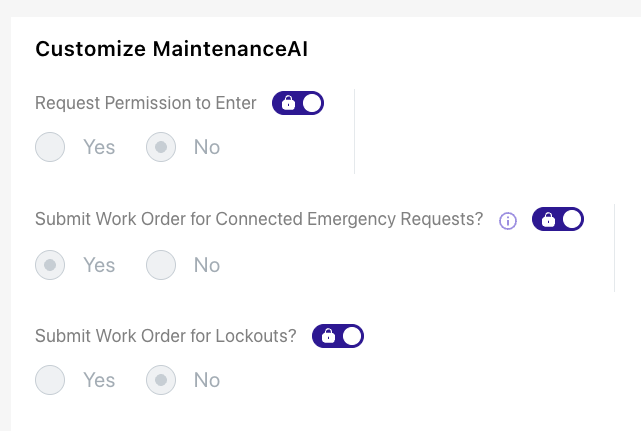Choose No radio for Connected Emergency Requests
This screenshot has height=431, width=641.
tap(161, 265)
